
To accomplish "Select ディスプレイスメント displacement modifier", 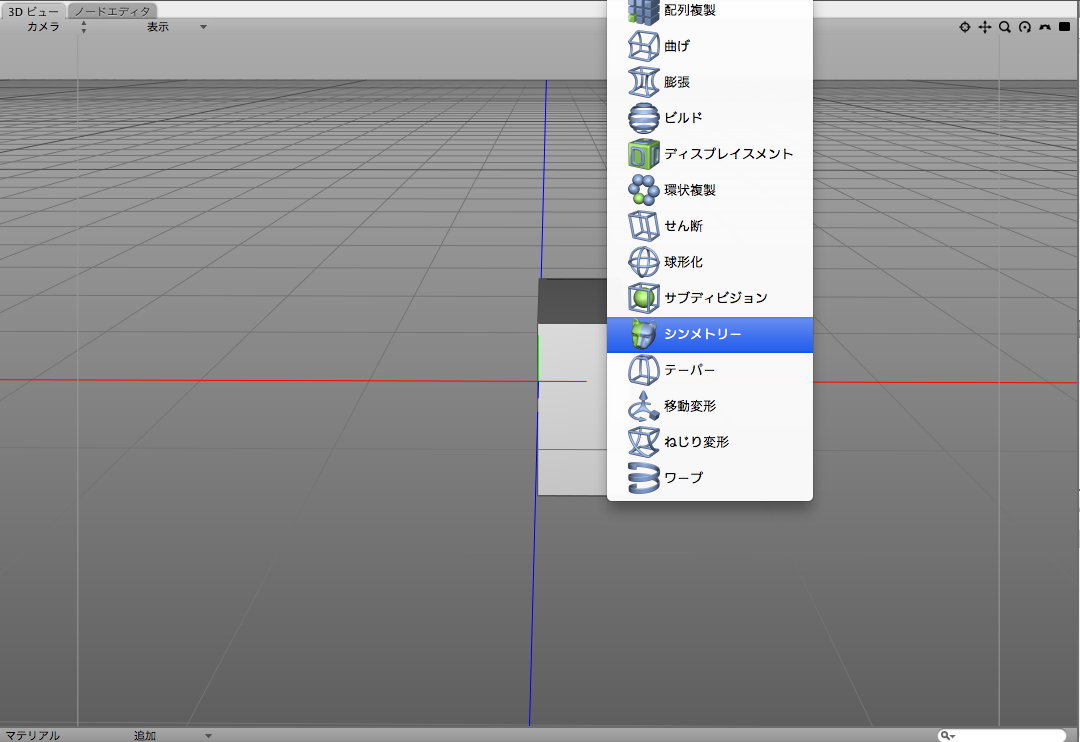I will pos(709,154).
